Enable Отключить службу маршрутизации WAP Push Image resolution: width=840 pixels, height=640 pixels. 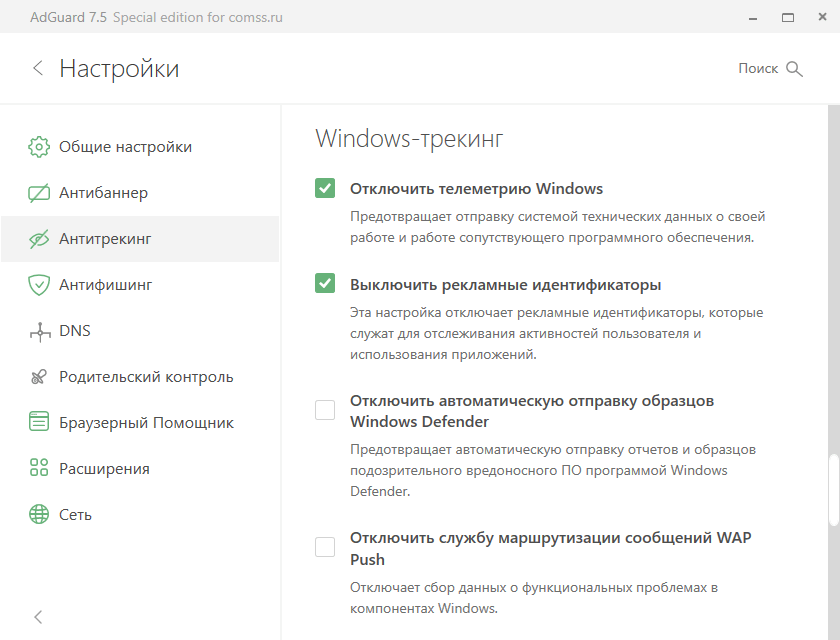point(325,547)
